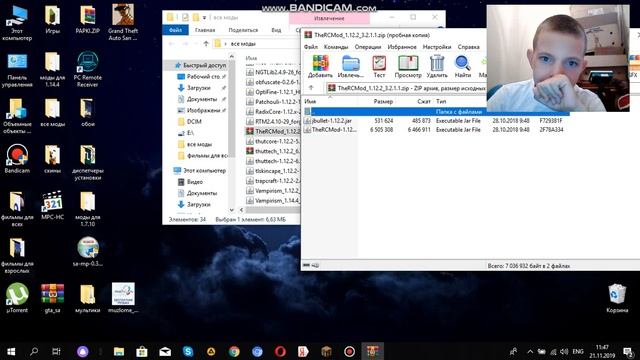640x360 pixels.
Task: Click the sidebar scrollbar down arrow in Explorer
Action: tap(232, 210)
